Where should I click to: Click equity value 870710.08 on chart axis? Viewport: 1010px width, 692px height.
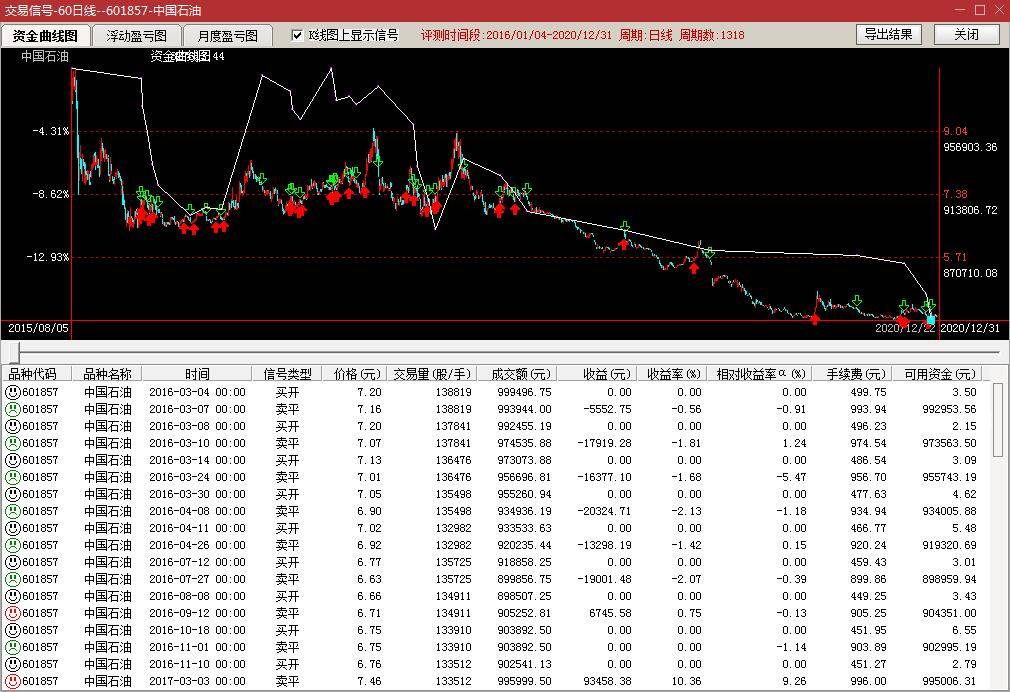coord(970,273)
